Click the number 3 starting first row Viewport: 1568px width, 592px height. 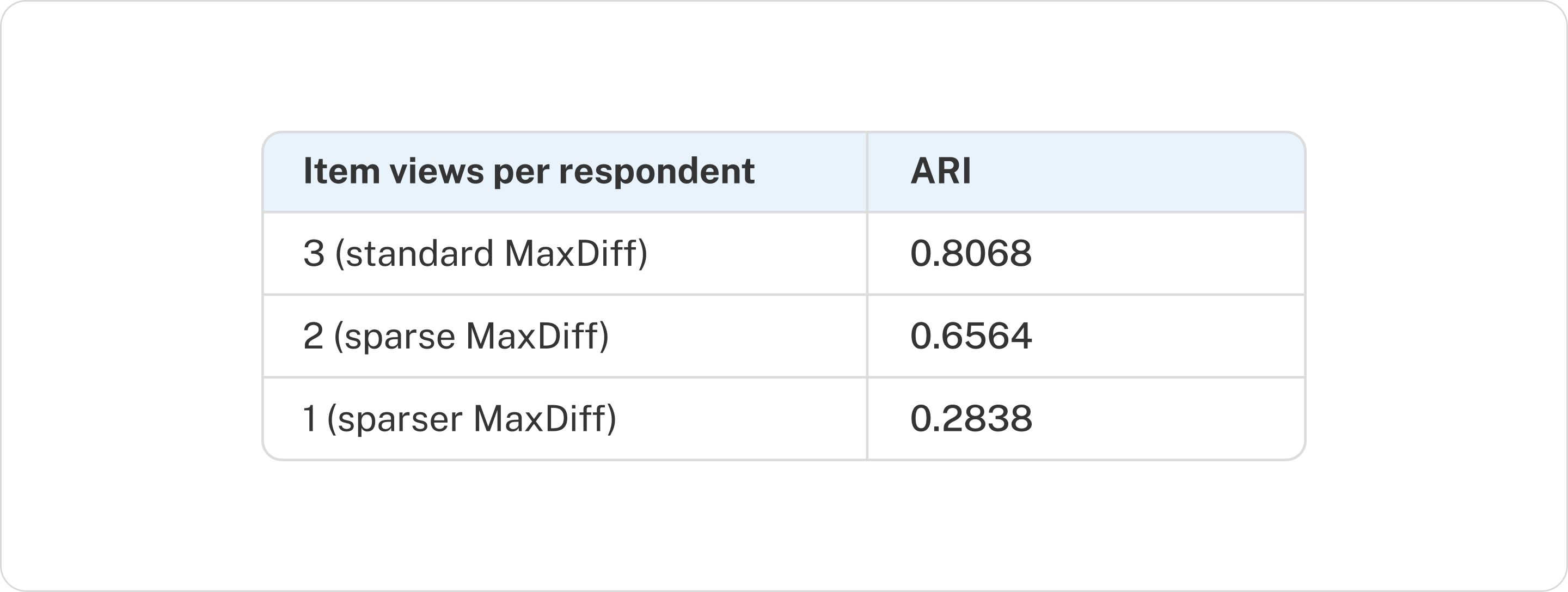[314, 253]
